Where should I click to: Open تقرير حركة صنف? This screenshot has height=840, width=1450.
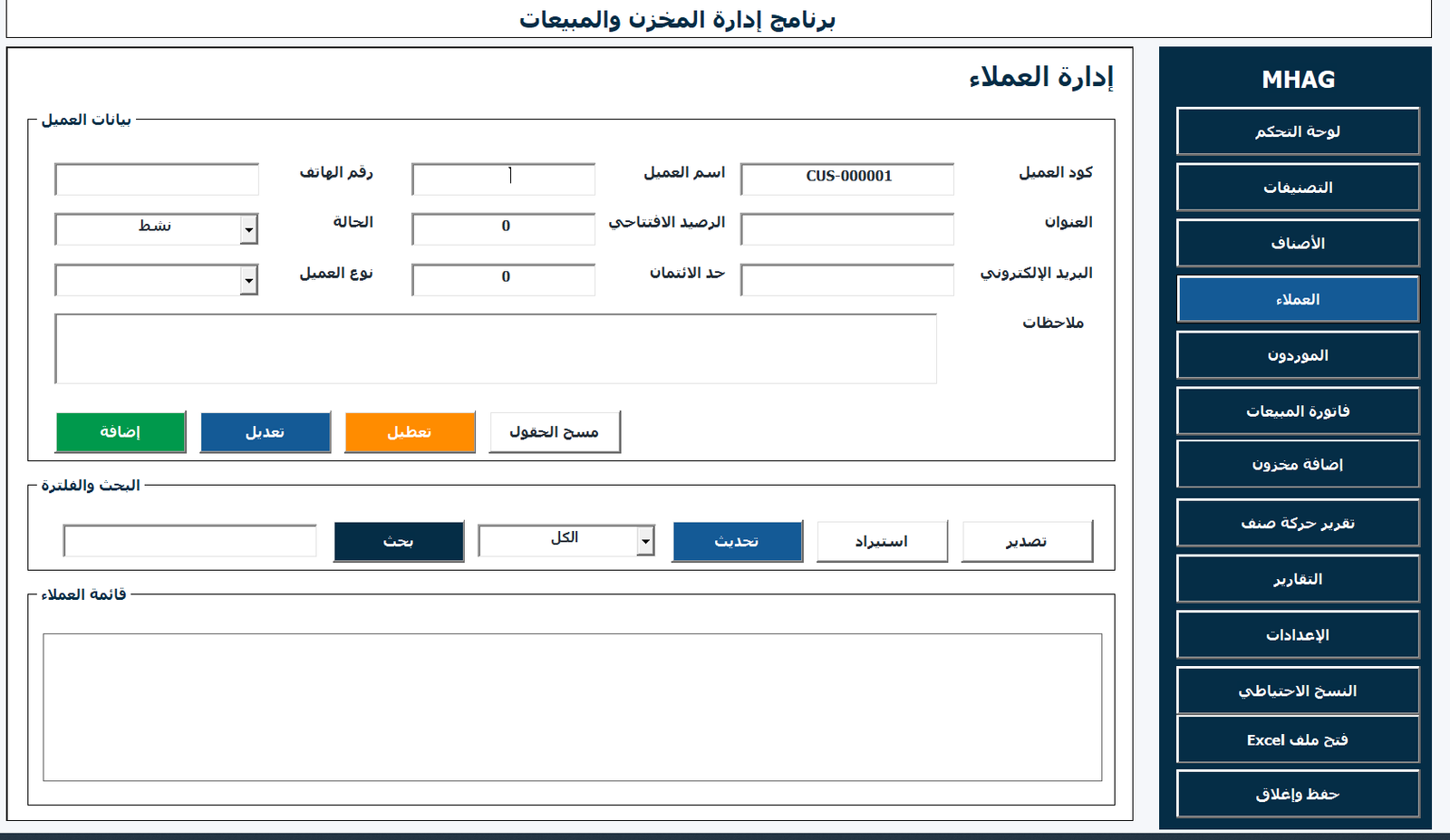click(1298, 523)
